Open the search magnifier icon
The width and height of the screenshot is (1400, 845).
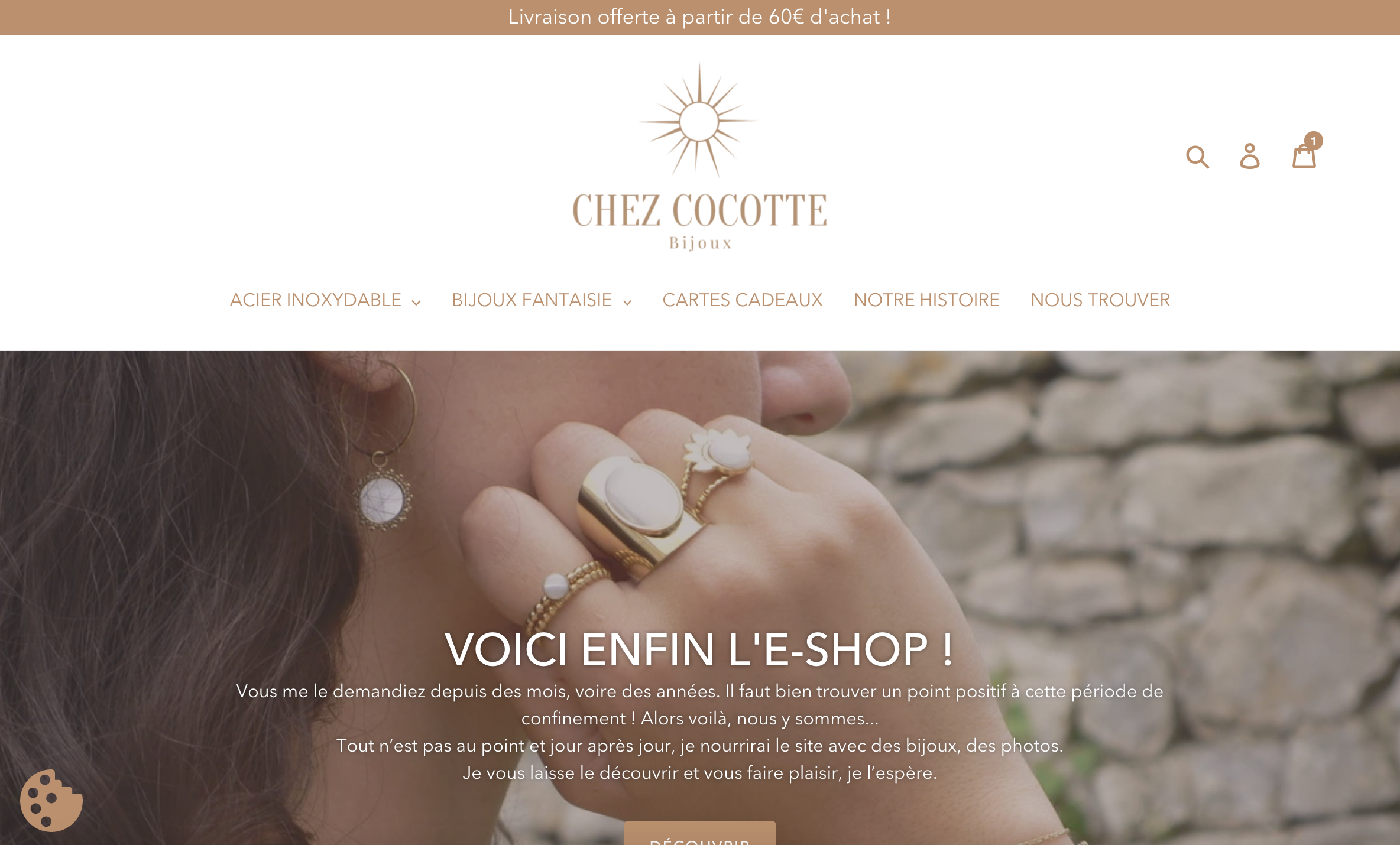[x=1197, y=157]
